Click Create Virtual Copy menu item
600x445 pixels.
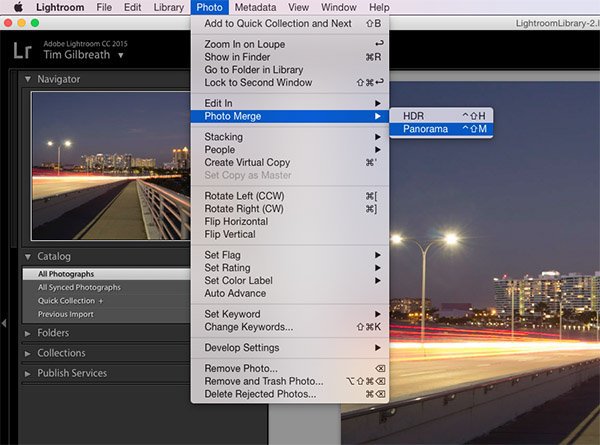(247, 162)
